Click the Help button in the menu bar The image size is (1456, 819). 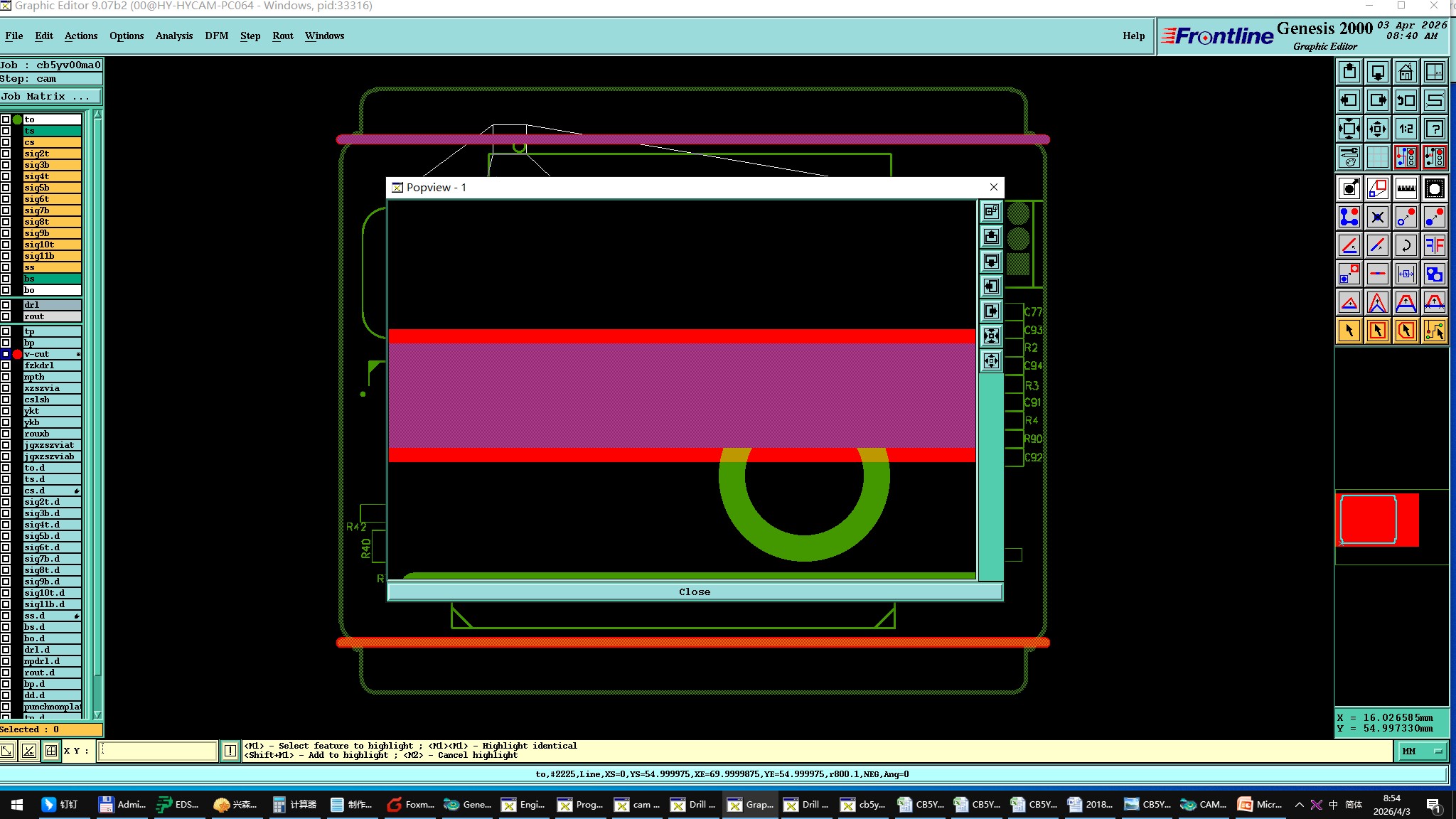click(x=1133, y=36)
